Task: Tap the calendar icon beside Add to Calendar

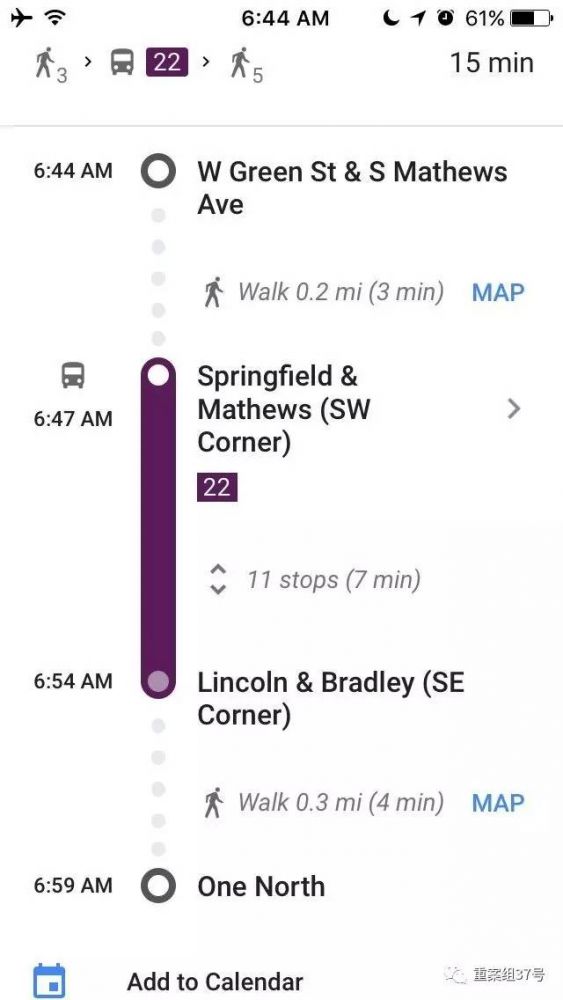Action: point(49,981)
